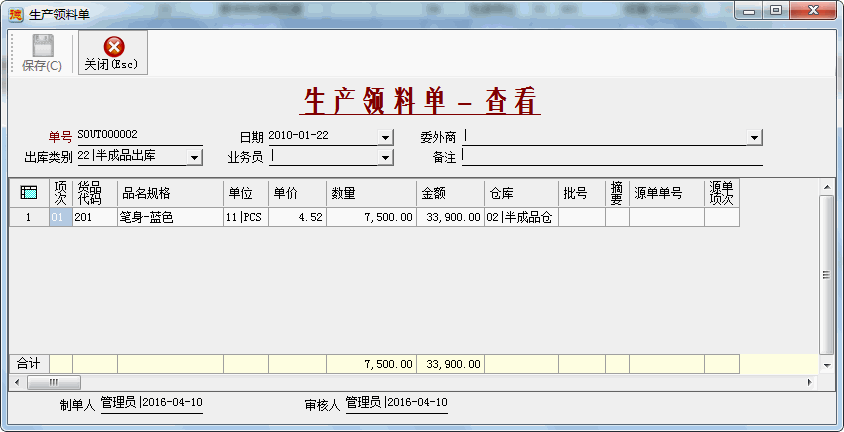Minimize the 生产领料单 window
844x432 pixels.
[749, 11]
